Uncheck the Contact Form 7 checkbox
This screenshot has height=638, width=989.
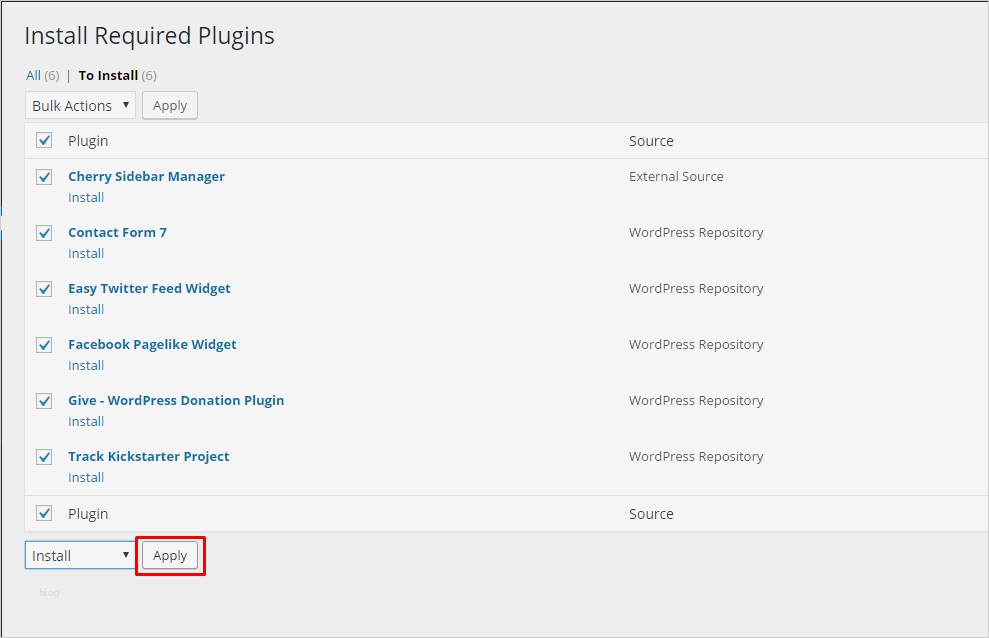coord(44,233)
